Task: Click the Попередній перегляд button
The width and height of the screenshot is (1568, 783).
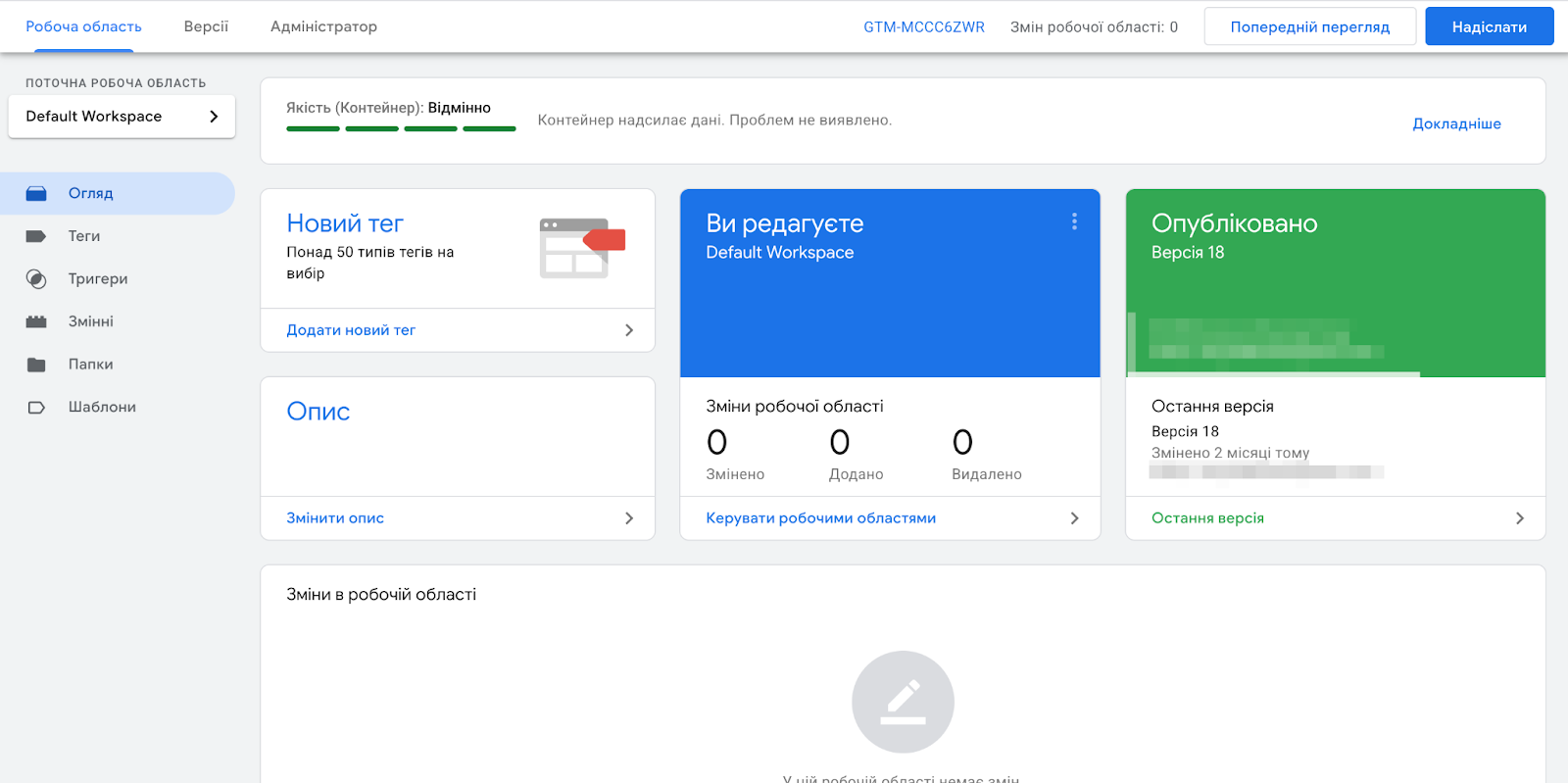Action: pyautogui.click(x=1310, y=26)
